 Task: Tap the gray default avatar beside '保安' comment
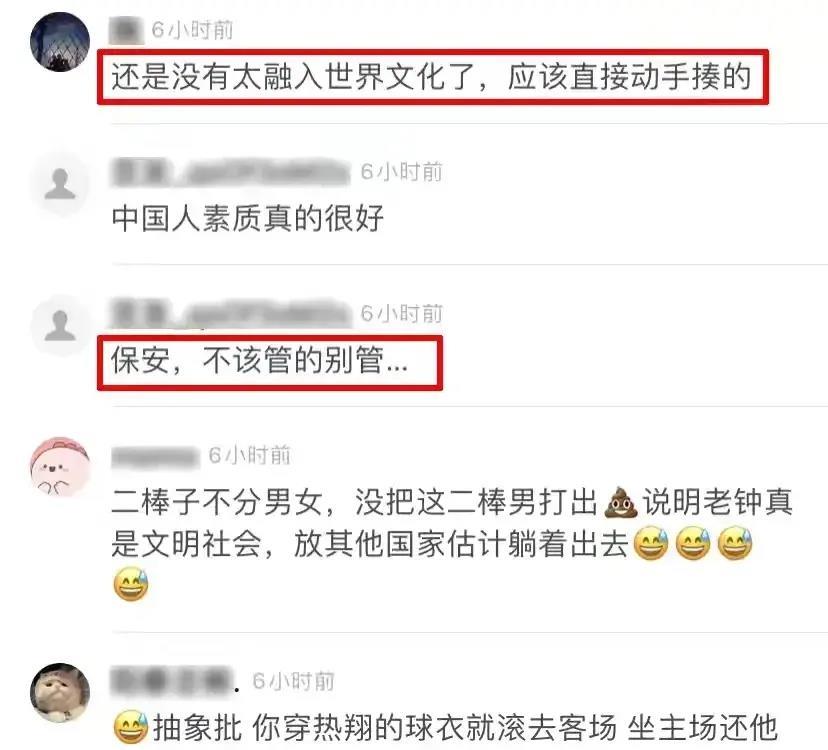click(x=60, y=326)
